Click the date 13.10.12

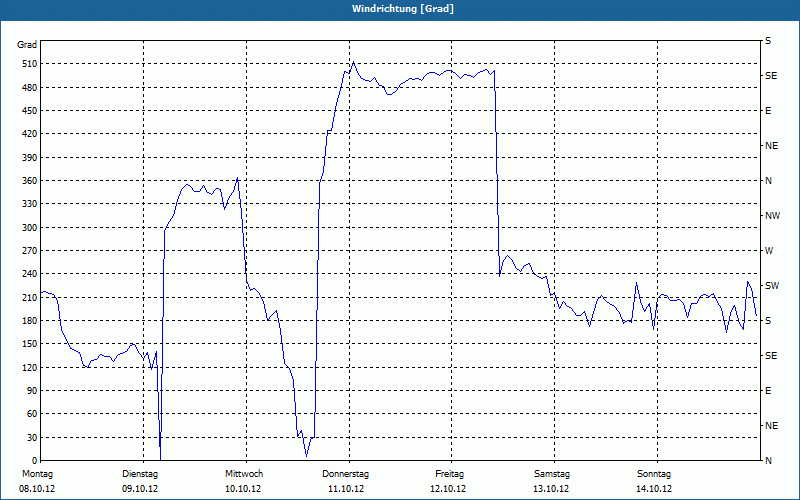pos(551,489)
